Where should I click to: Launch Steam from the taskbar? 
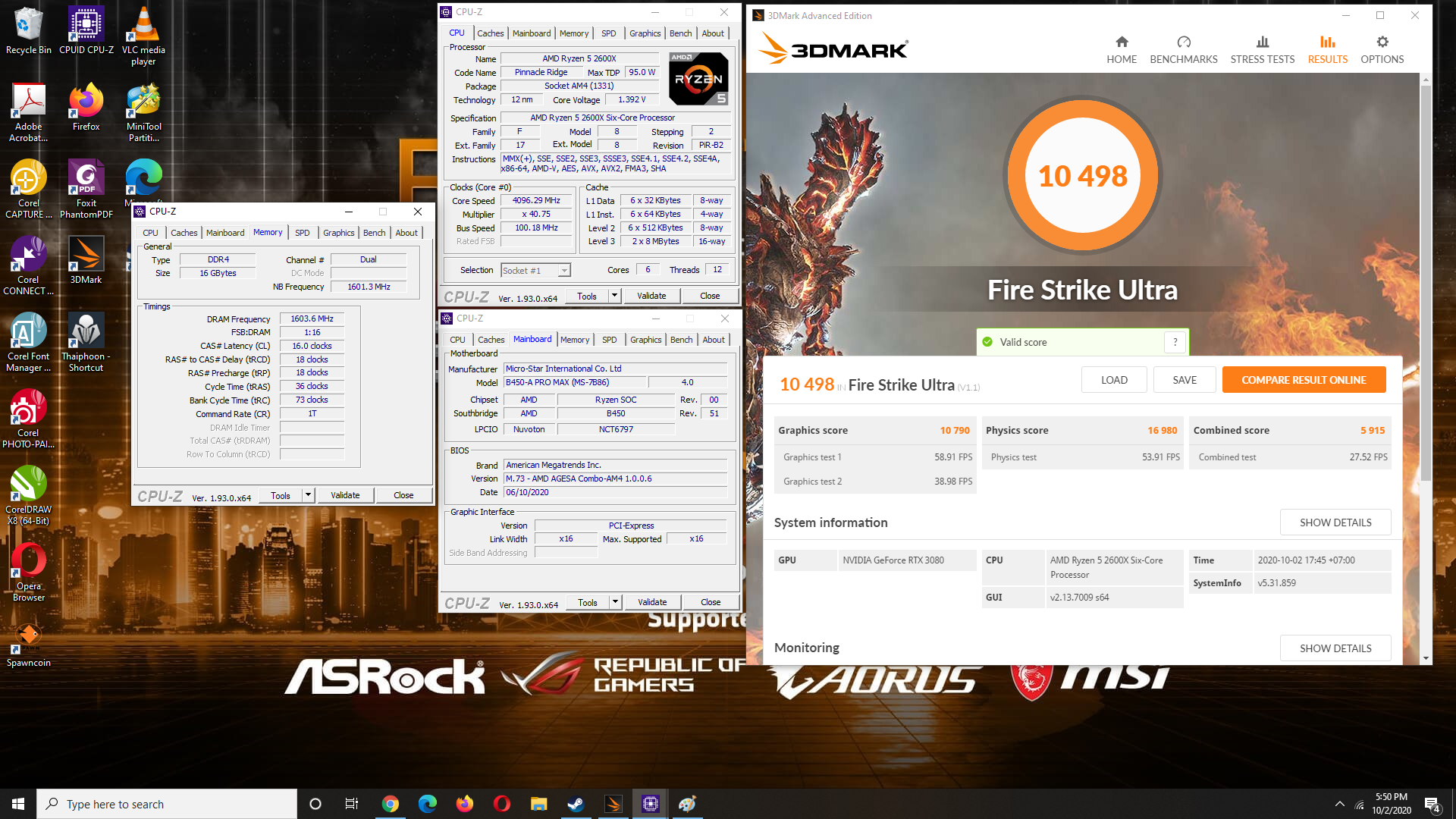point(576,804)
